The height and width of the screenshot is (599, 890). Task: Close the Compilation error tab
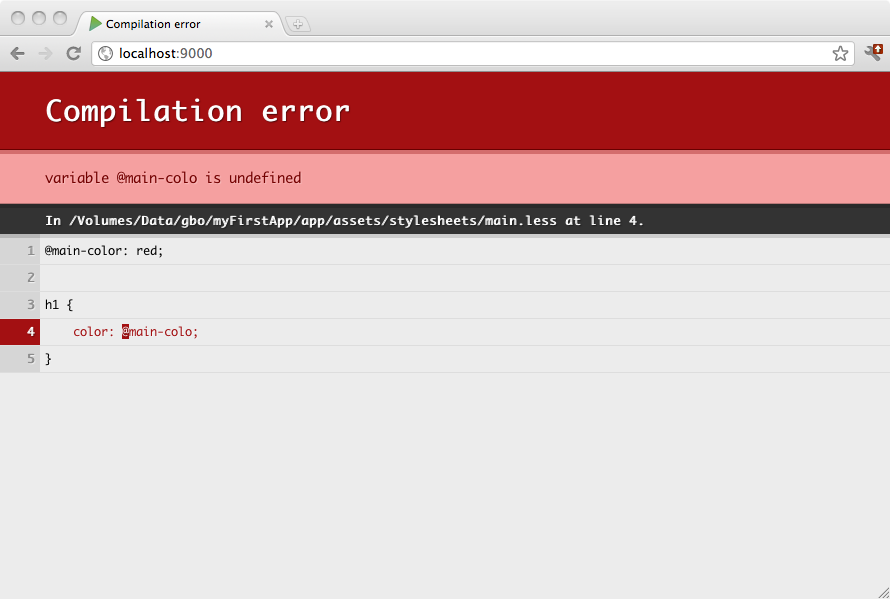click(x=268, y=24)
